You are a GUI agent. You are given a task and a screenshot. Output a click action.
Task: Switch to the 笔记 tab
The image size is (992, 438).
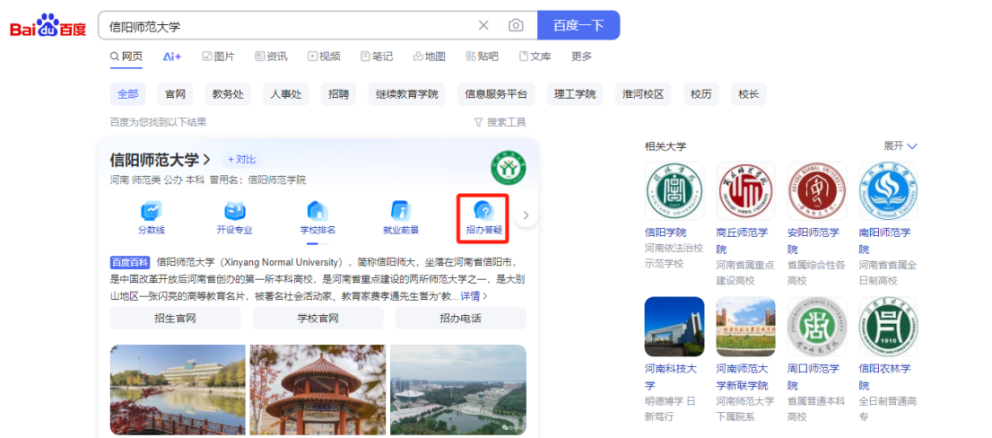(376, 56)
